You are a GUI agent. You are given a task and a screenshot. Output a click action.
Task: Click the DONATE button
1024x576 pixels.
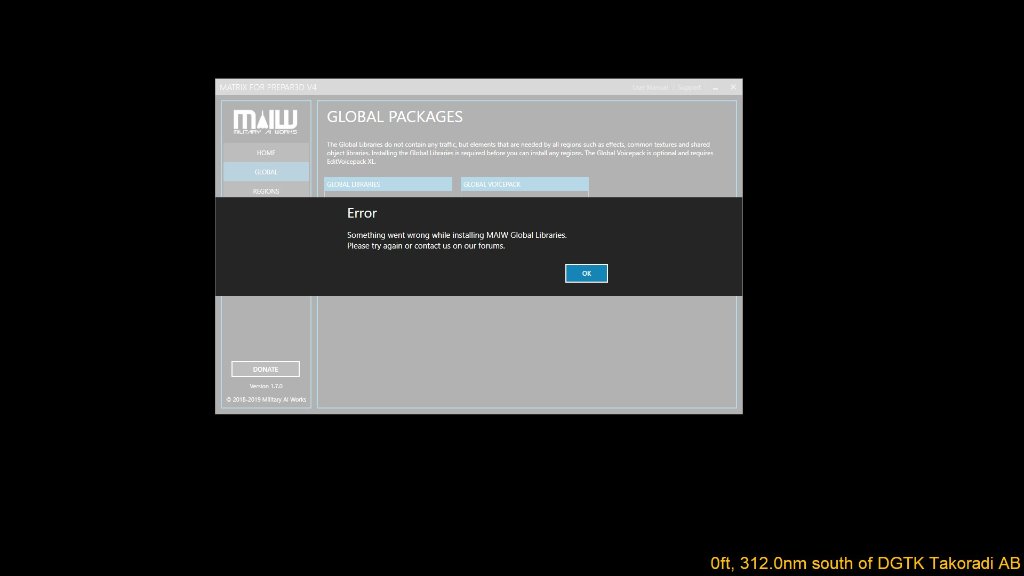click(265, 369)
